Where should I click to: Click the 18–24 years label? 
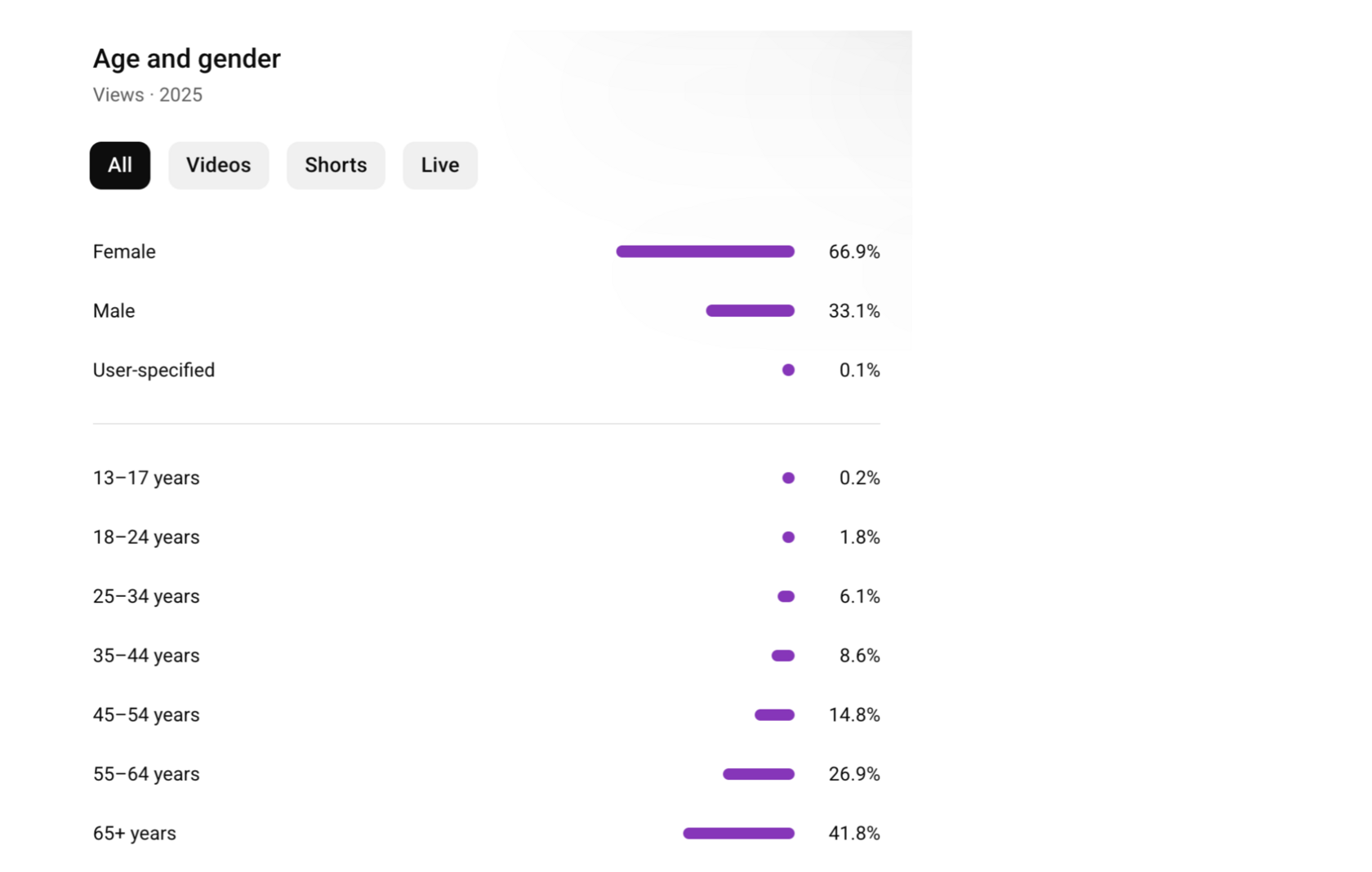(x=146, y=537)
